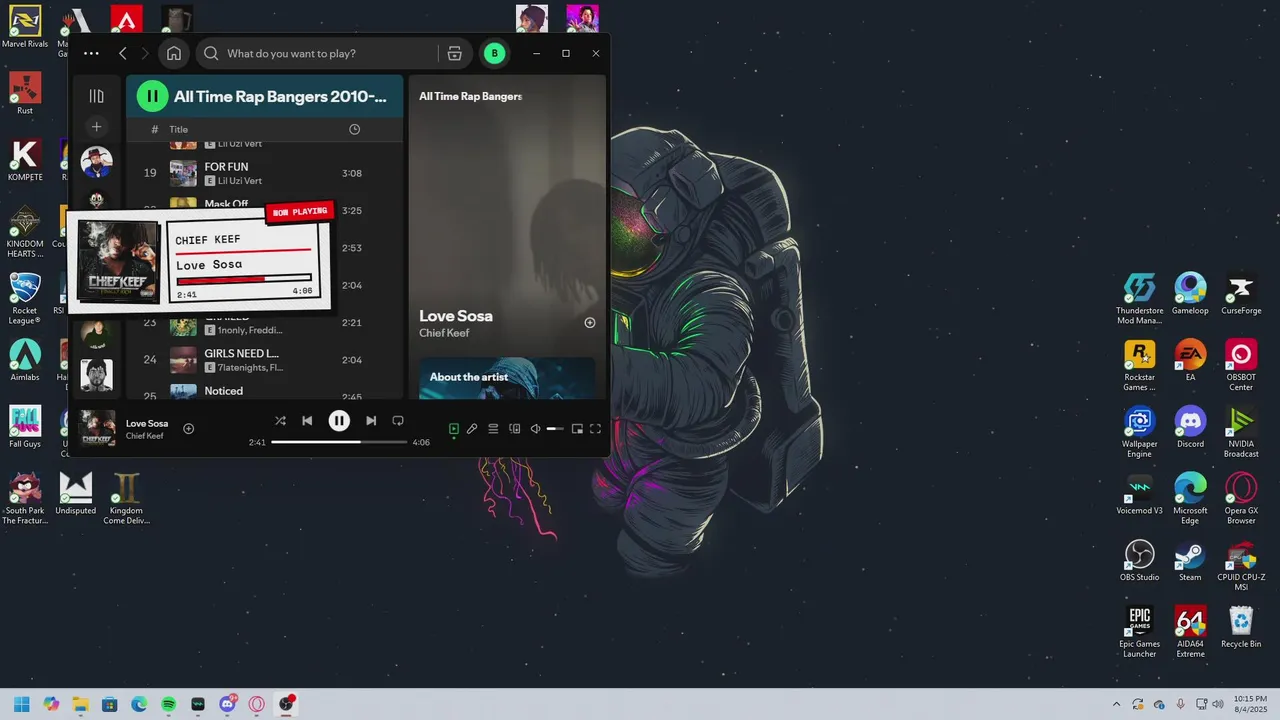
Task: Click the 1nonly, Freddi... artist text
Action: (250, 330)
